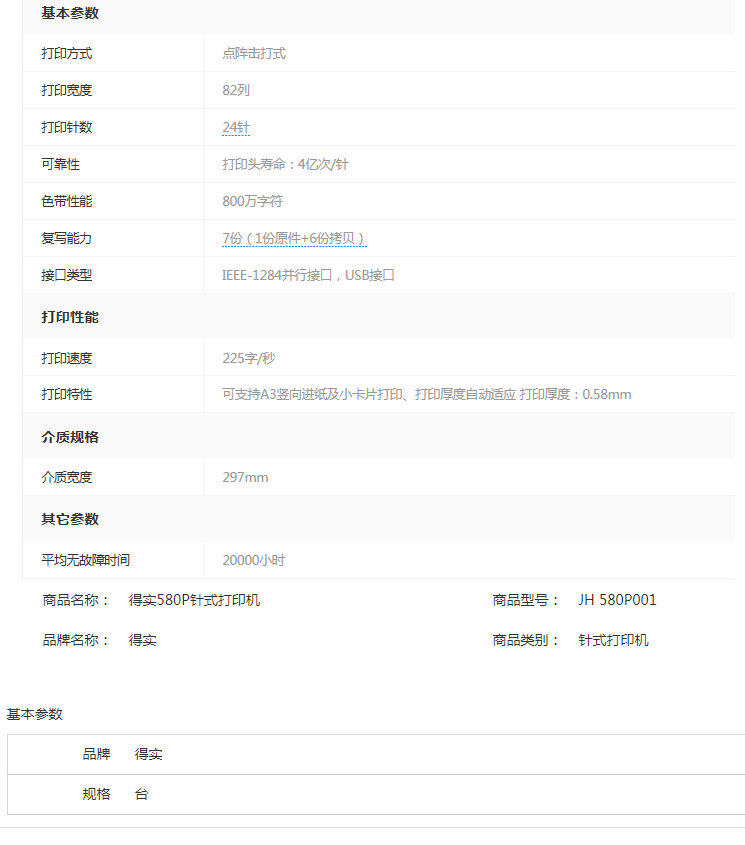Select the value 点阵击打式

click(x=254, y=53)
